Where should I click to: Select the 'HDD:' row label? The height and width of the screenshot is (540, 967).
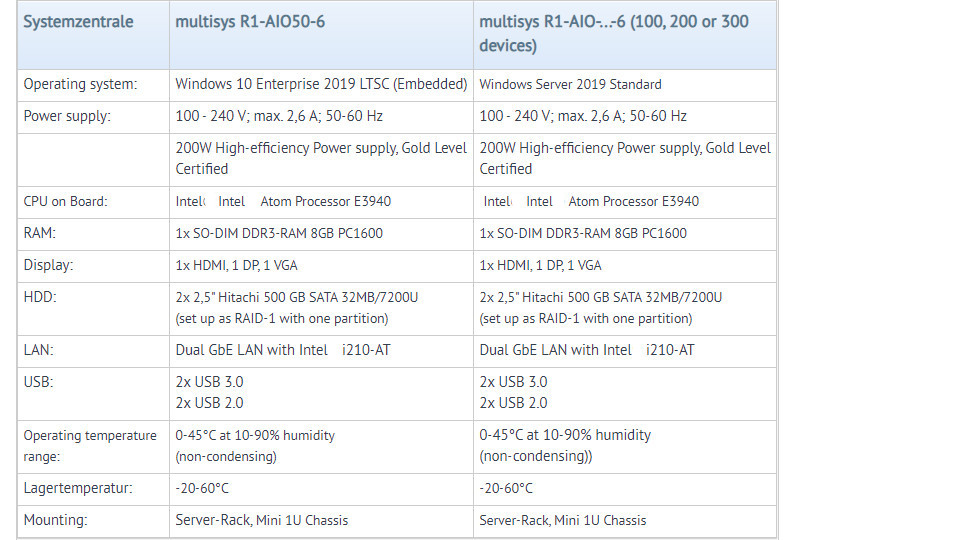tap(40, 297)
